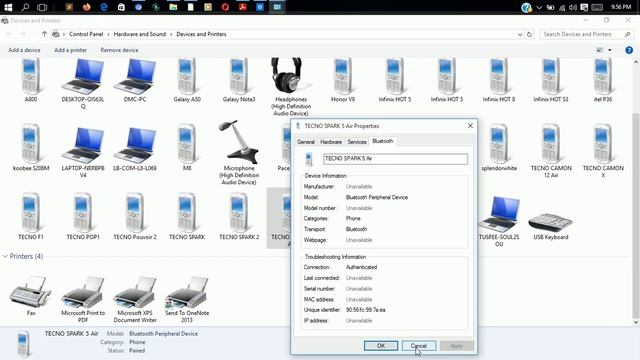
Task: Select the A800 phone device
Action: [31, 80]
